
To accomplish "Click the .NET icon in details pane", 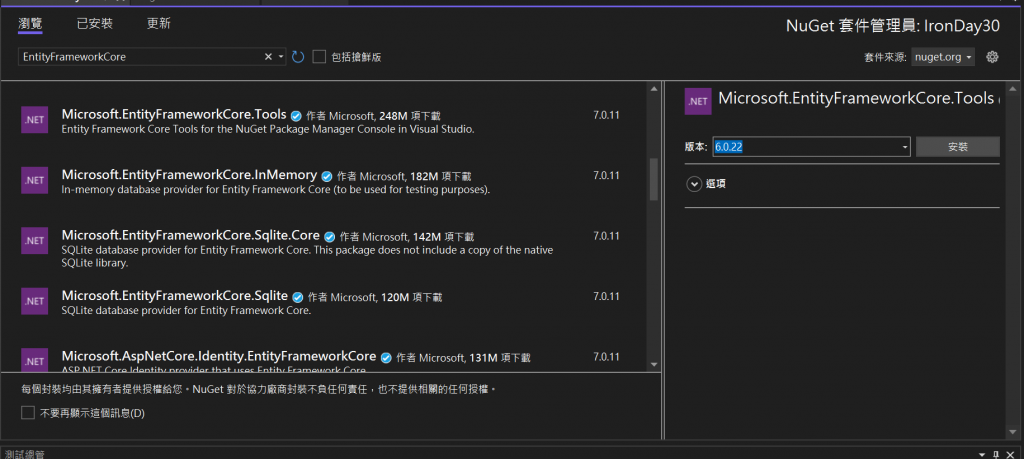I will pos(698,101).
